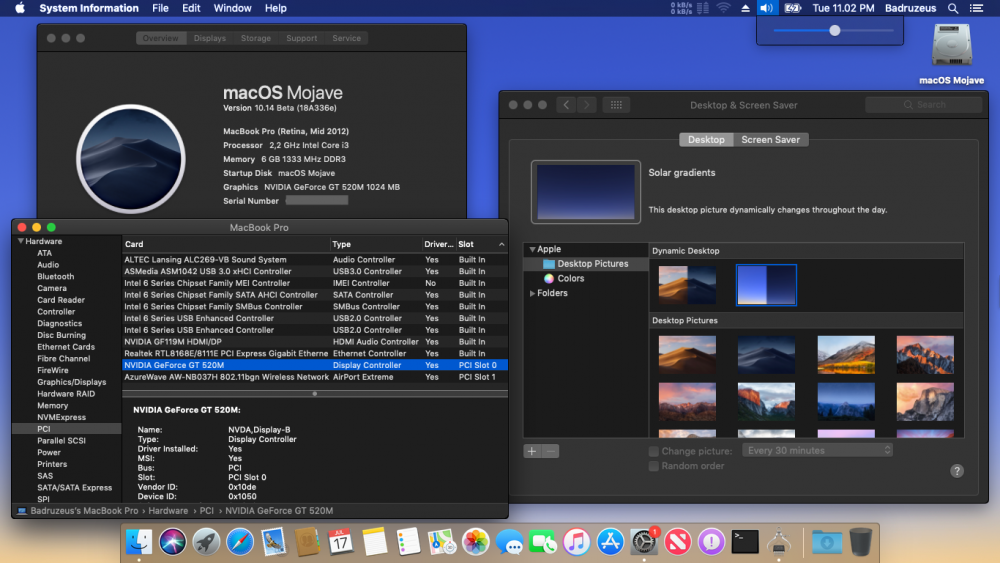Open Safari from the Dock
The height and width of the screenshot is (563, 1000).
240,541
